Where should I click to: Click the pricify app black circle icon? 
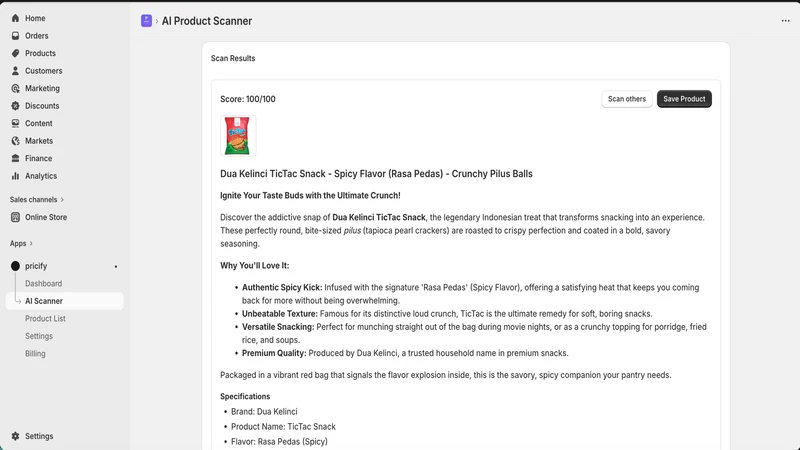tap(15, 266)
